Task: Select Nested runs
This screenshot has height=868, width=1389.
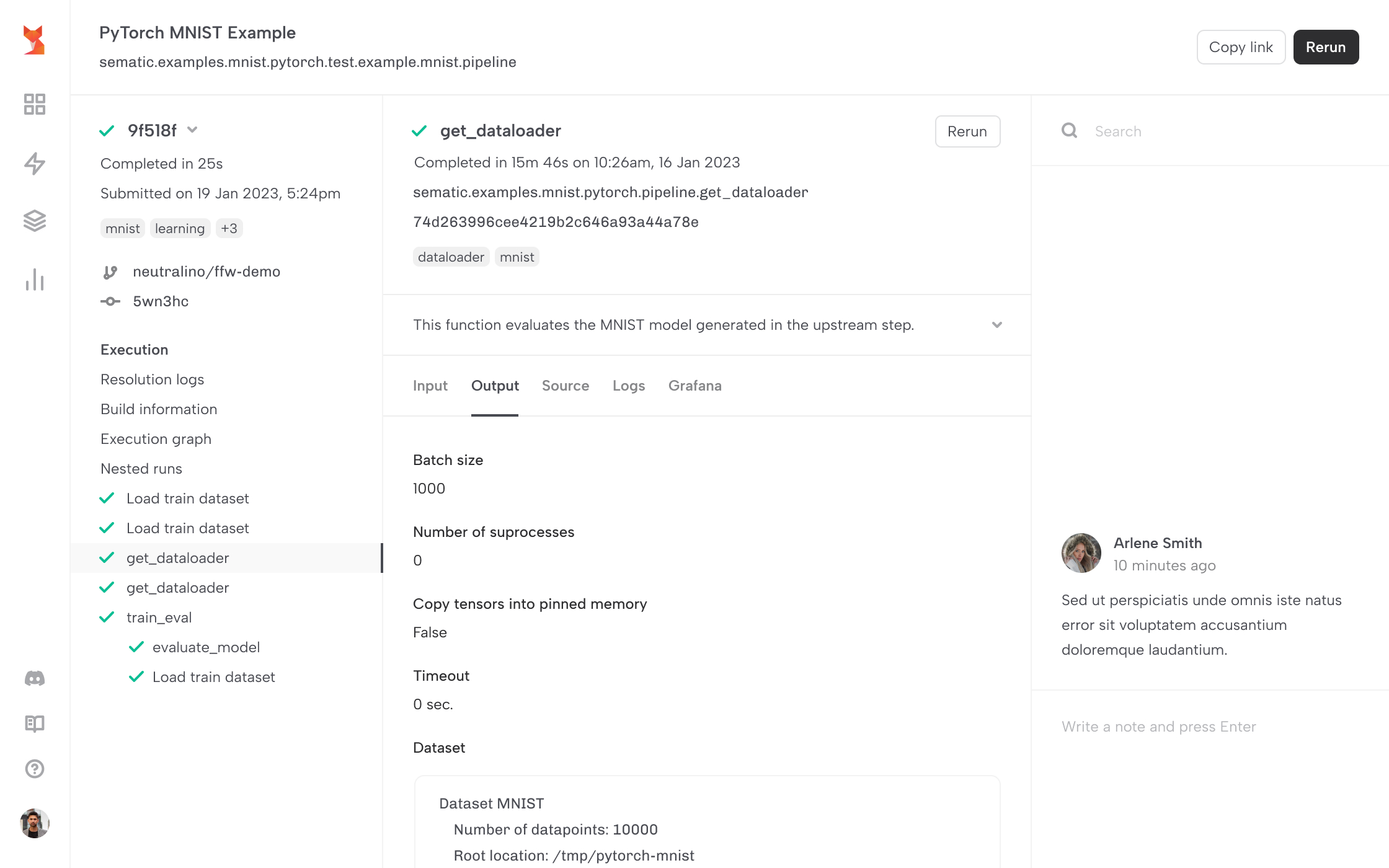Action: tap(141, 469)
